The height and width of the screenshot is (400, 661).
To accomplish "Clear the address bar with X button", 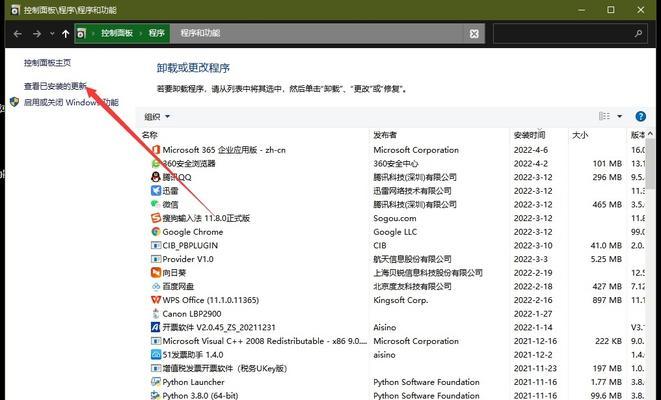I will pos(474,34).
